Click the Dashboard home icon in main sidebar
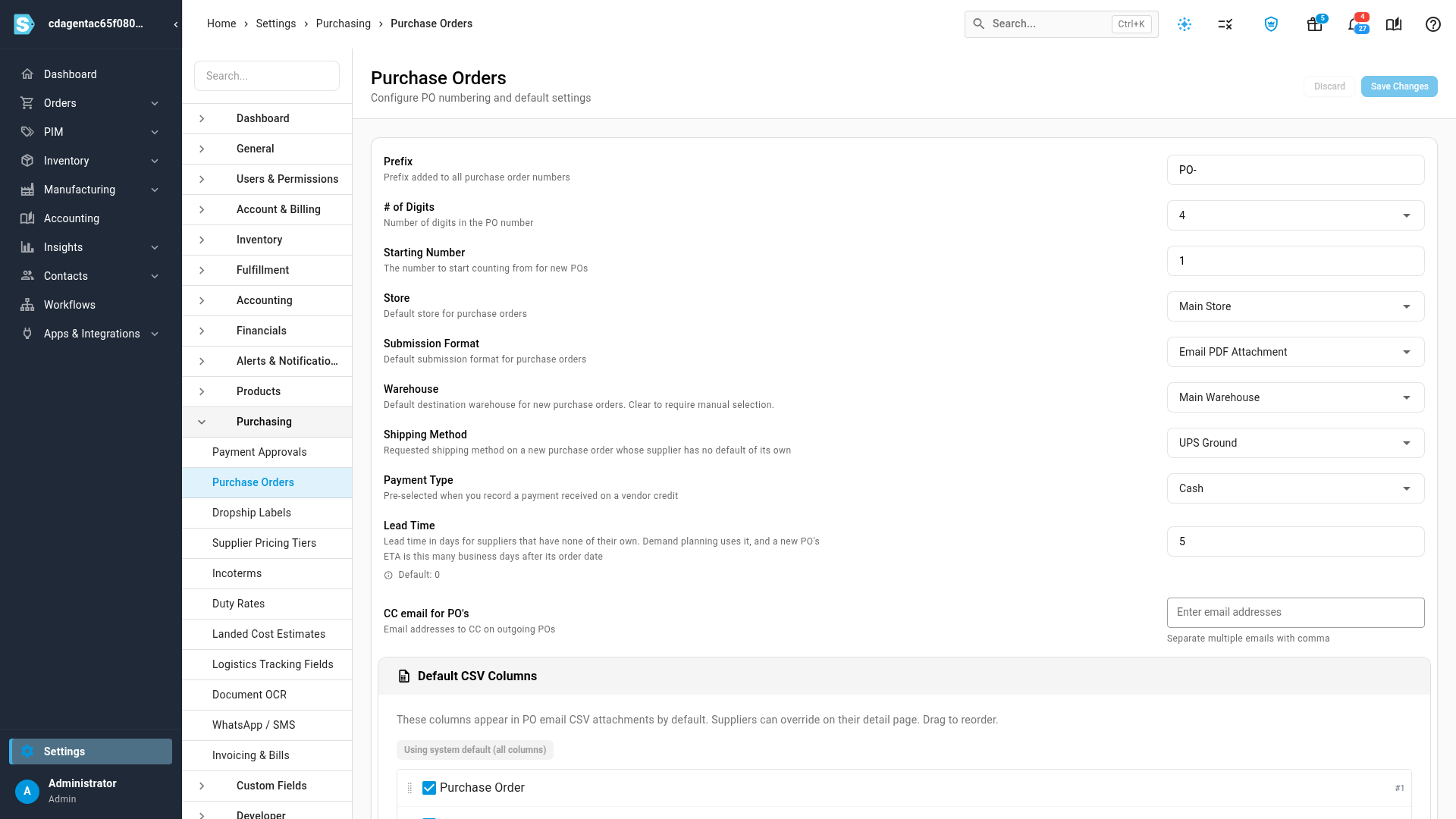Image resolution: width=1456 pixels, height=819 pixels. (27, 74)
